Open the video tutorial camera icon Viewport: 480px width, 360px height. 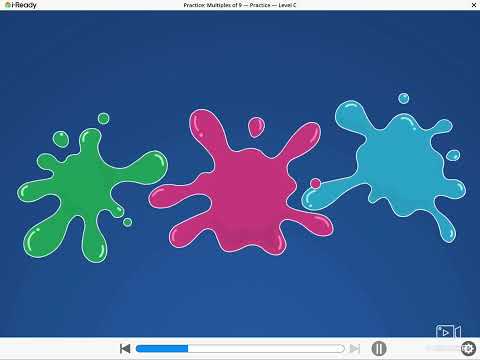tap(448, 331)
